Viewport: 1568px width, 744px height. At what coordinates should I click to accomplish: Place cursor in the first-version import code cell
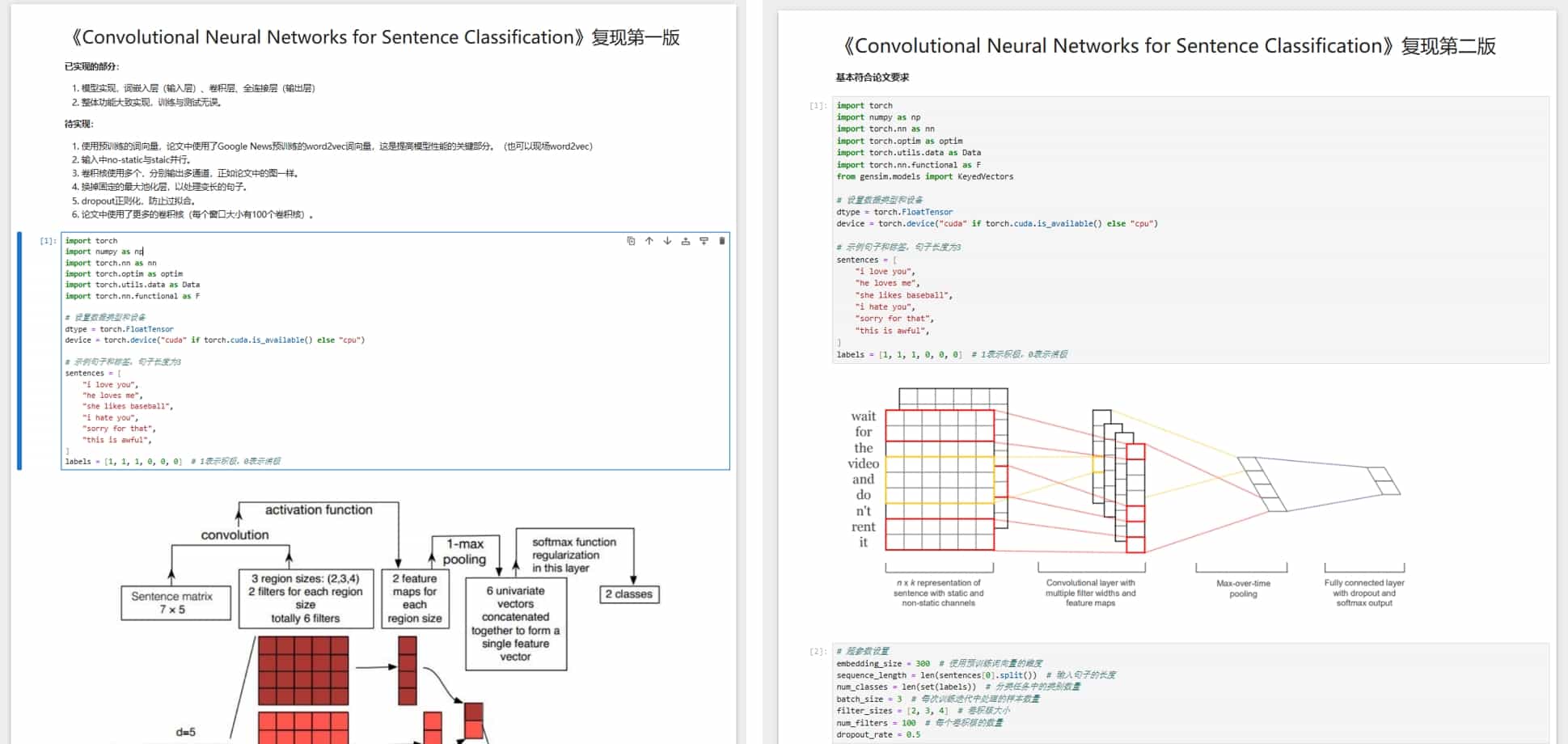point(395,351)
